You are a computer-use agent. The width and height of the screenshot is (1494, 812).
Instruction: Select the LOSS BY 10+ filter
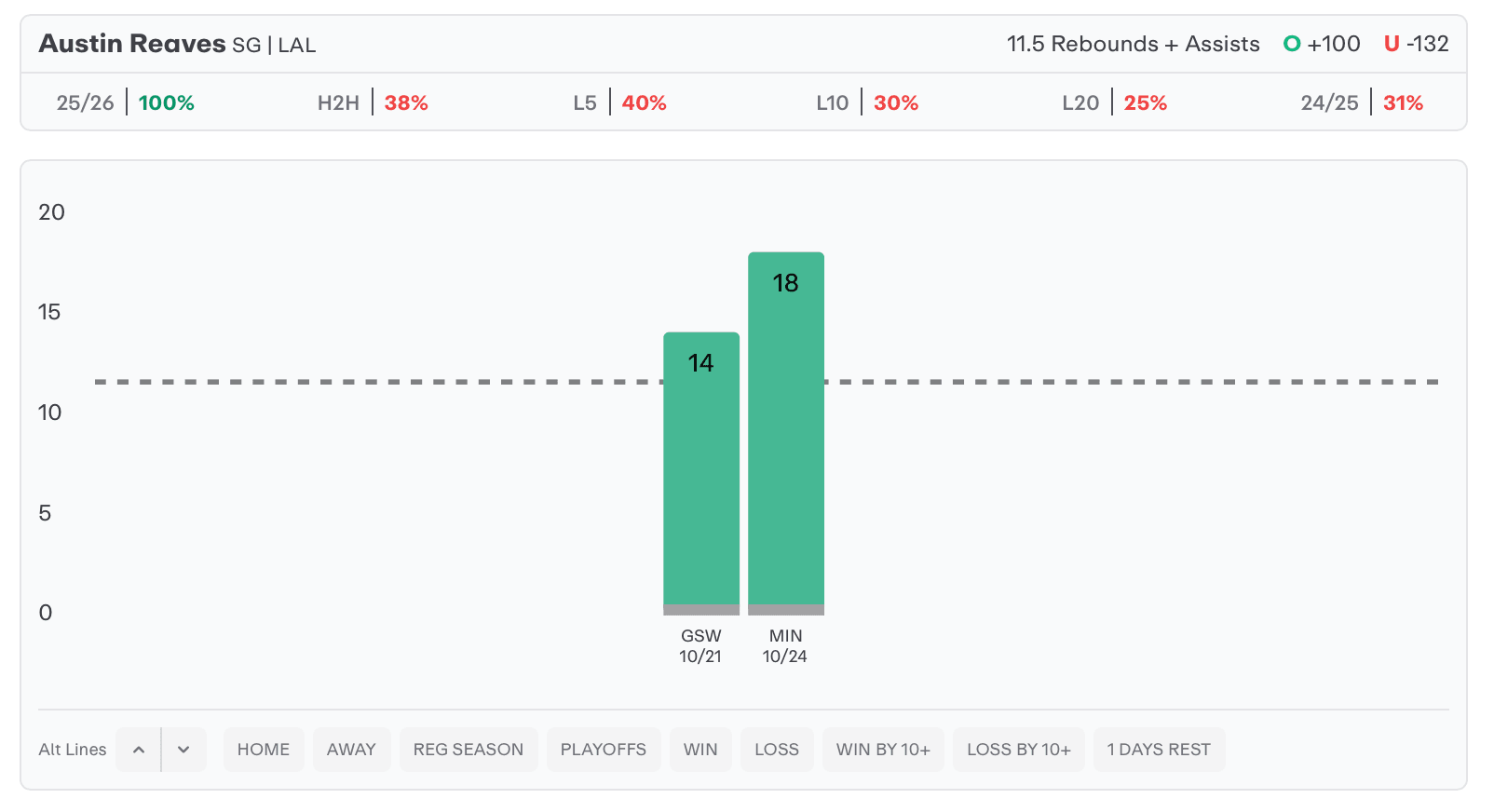pyautogui.click(x=1019, y=750)
